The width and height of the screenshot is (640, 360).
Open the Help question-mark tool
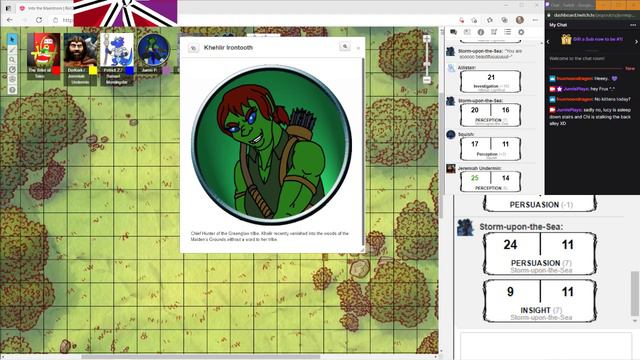click(12, 90)
